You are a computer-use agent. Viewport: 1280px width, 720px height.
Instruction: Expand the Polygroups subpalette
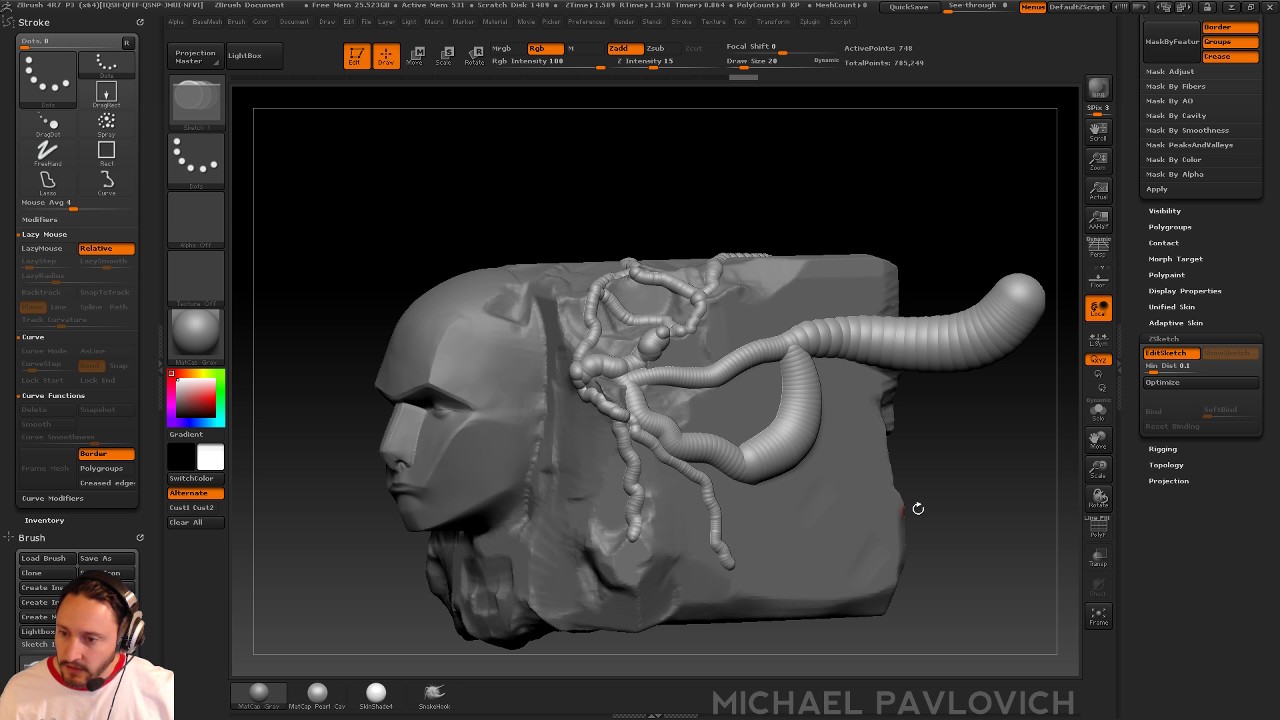[1170, 227]
